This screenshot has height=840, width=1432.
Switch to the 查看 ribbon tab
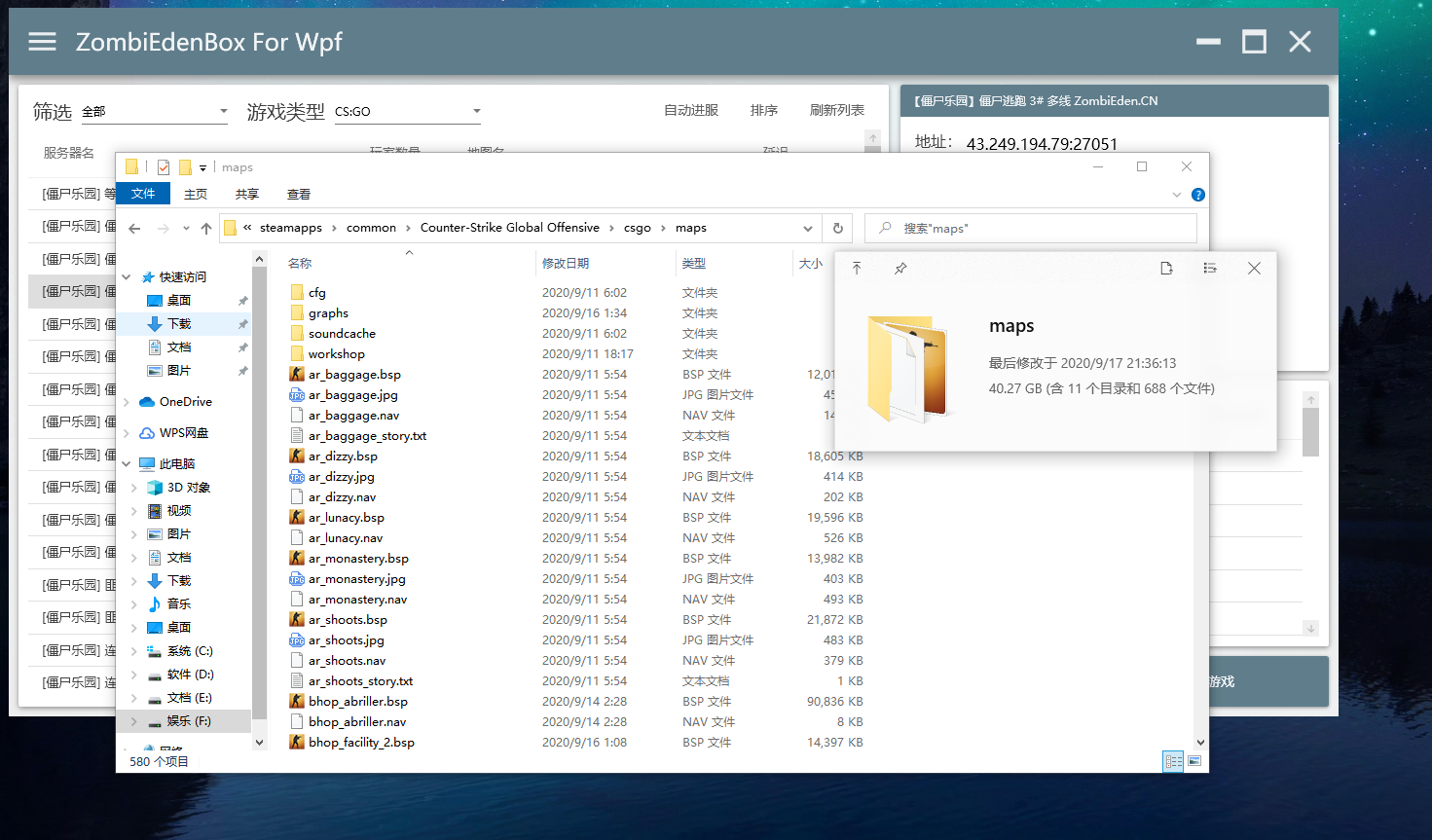298,194
